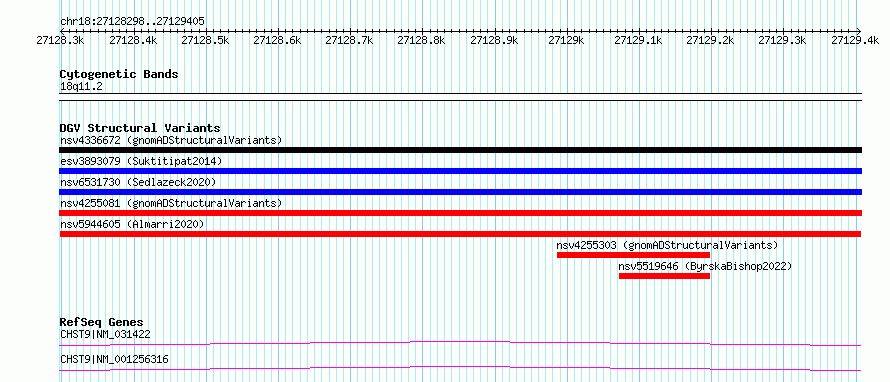The height and width of the screenshot is (382, 890).
Task: Click the chr18:27128298..27129405 region label
Action: [x=132, y=22]
